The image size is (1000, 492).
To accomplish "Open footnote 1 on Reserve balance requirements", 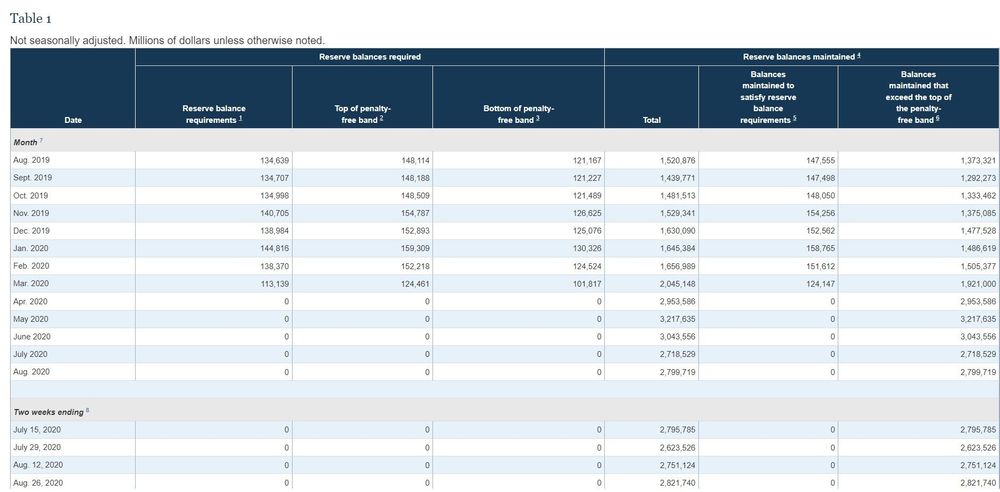I will click(x=240, y=120).
